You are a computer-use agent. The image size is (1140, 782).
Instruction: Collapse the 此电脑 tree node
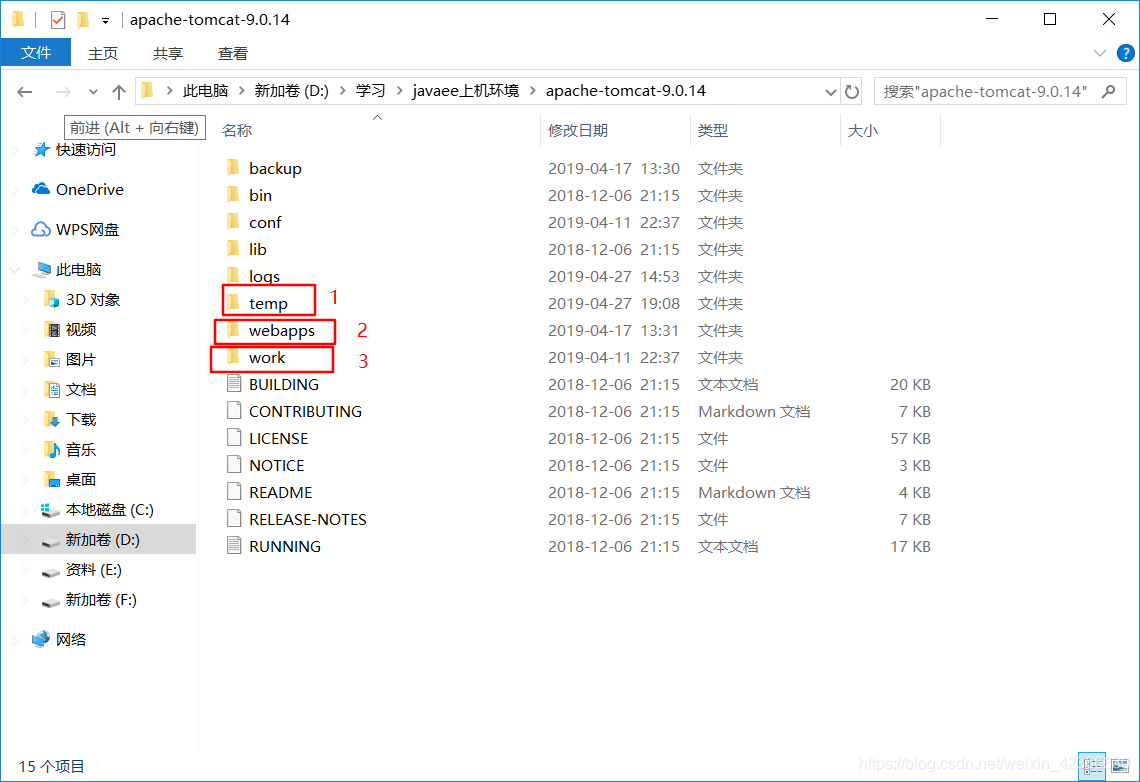coord(15,270)
